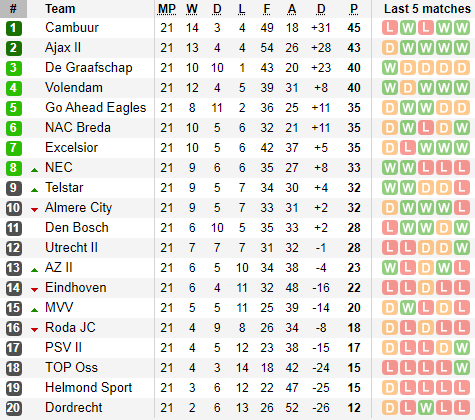Click Dordrecht's Last 5 'W' badge

coord(426,408)
